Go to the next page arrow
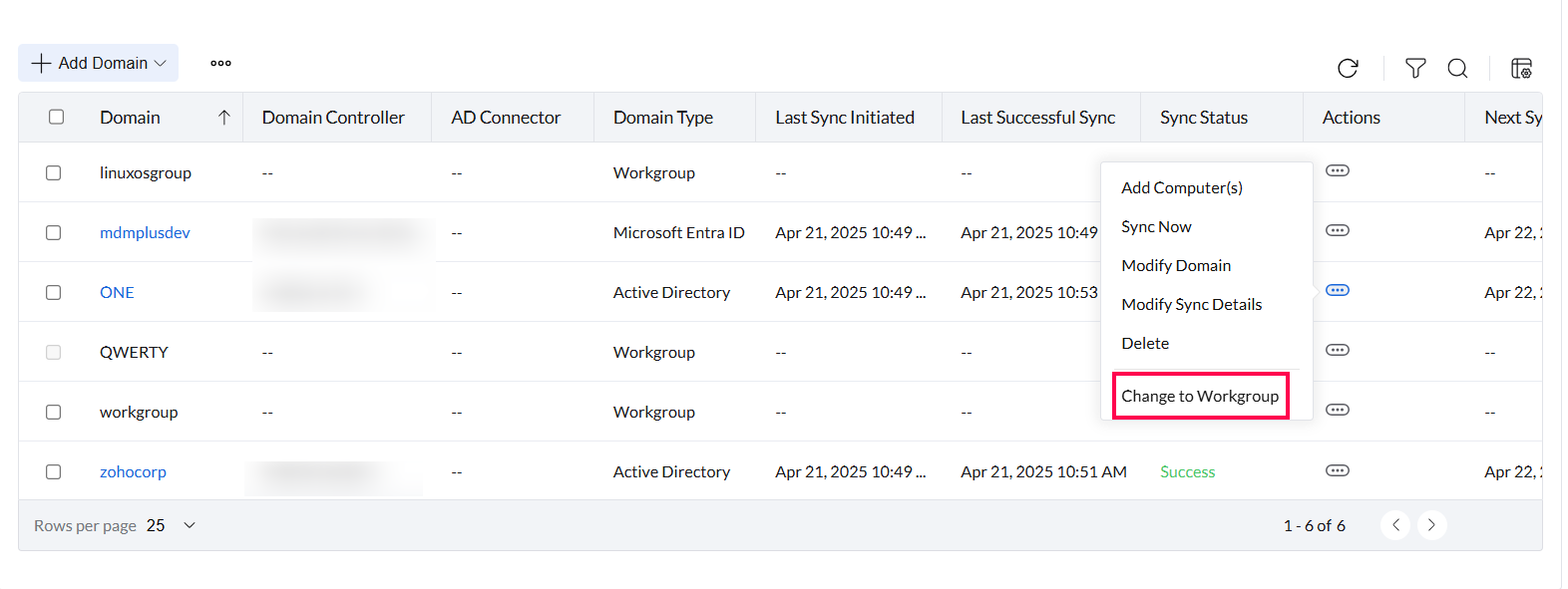Viewport: 1568px width, 589px height. point(1431,525)
